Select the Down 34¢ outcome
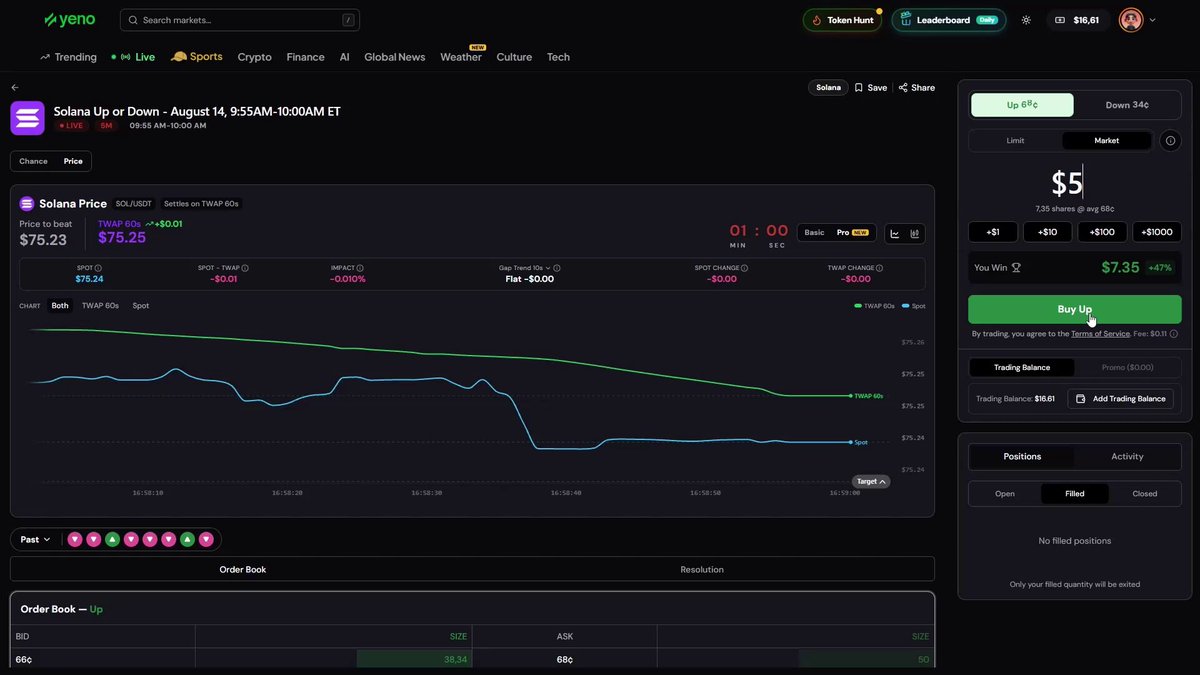The image size is (1200, 675). pyautogui.click(x=1127, y=105)
